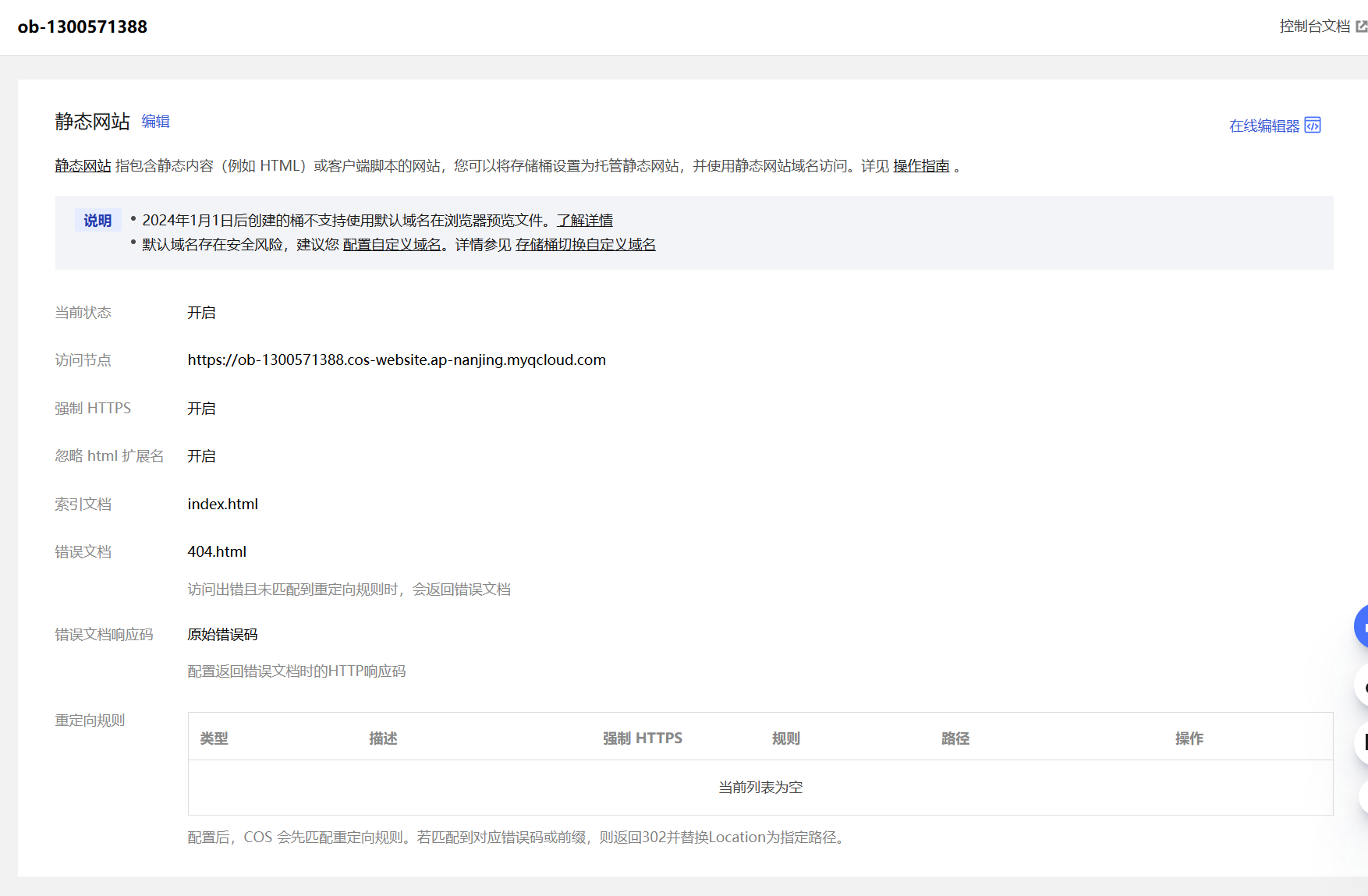Click the 原始错误码 response code value

click(x=222, y=635)
